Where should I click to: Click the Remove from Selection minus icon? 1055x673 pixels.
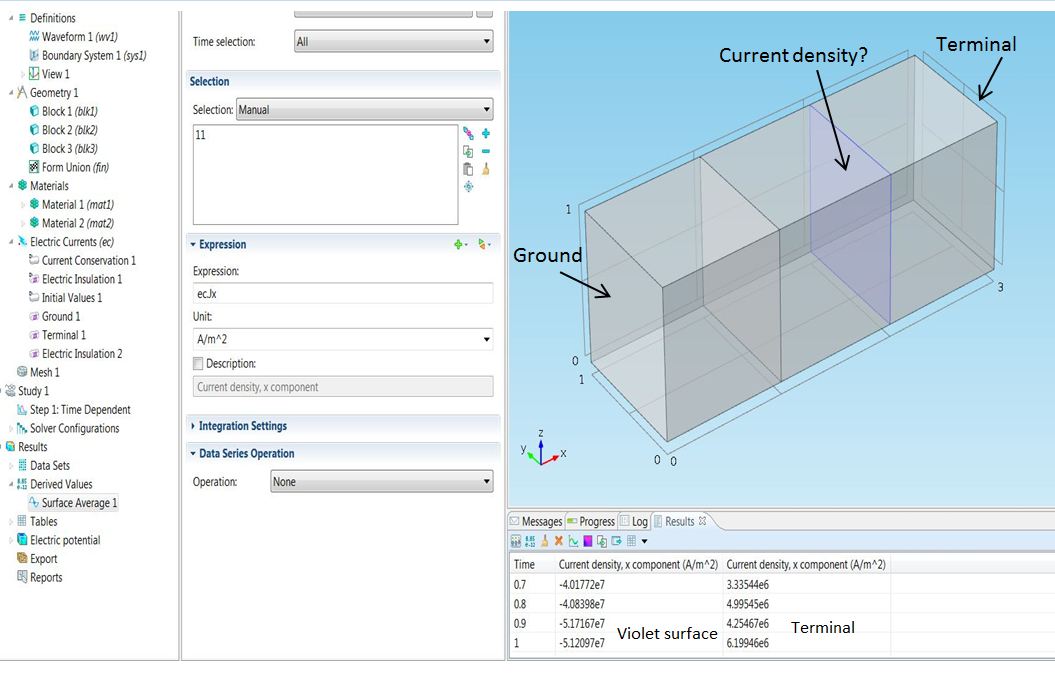pos(486,151)
